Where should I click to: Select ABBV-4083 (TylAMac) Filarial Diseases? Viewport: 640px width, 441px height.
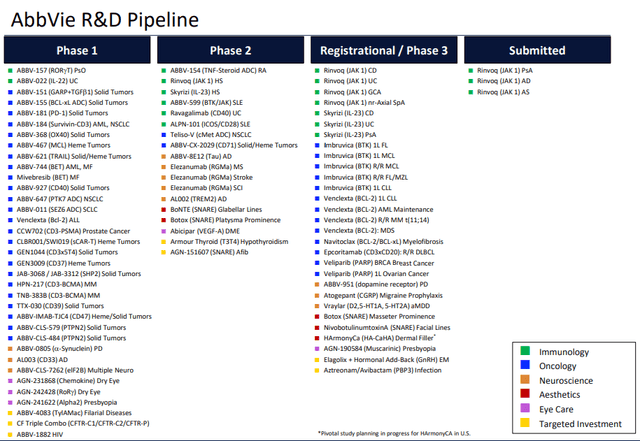tap(74, 413)
